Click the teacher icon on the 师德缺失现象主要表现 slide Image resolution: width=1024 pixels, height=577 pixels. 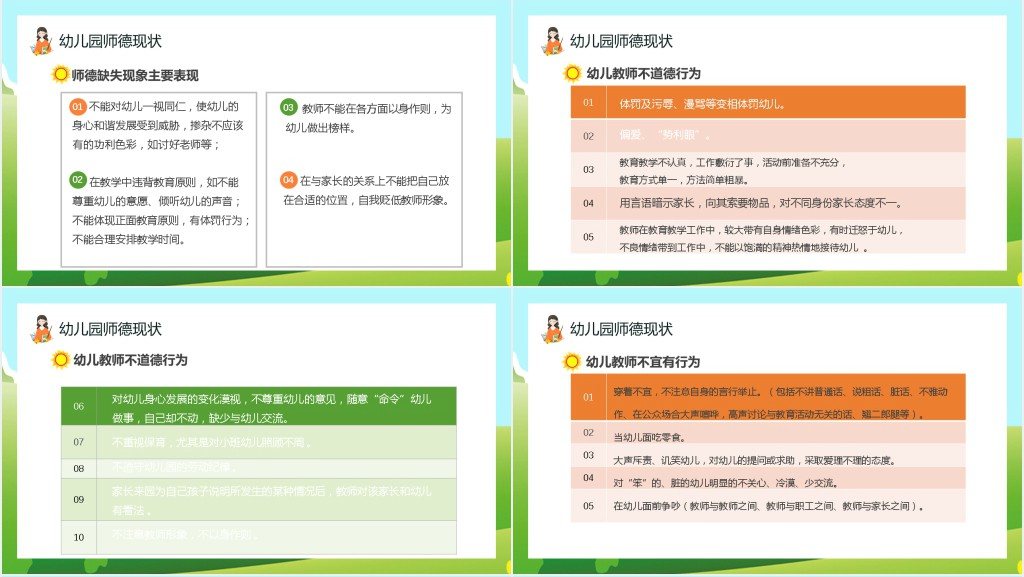click(x=41, y=41)
